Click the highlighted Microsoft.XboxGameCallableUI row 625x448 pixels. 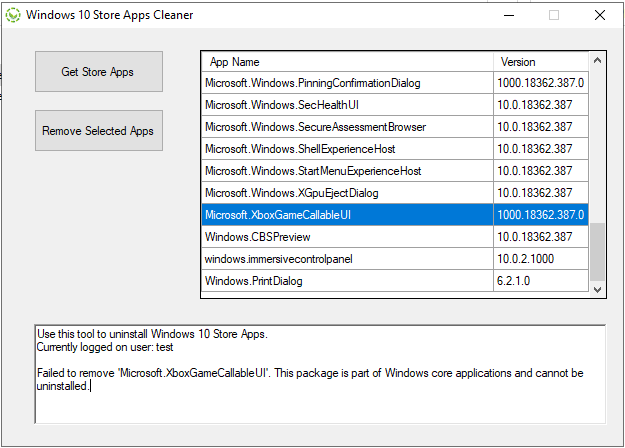pos(395,215)
